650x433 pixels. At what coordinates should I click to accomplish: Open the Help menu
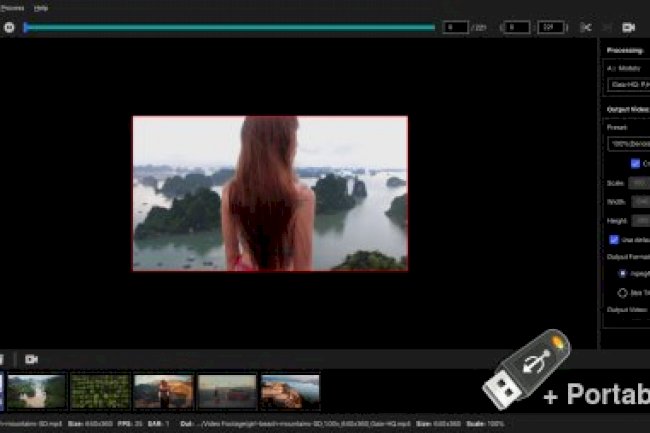(x=41, y=7)
